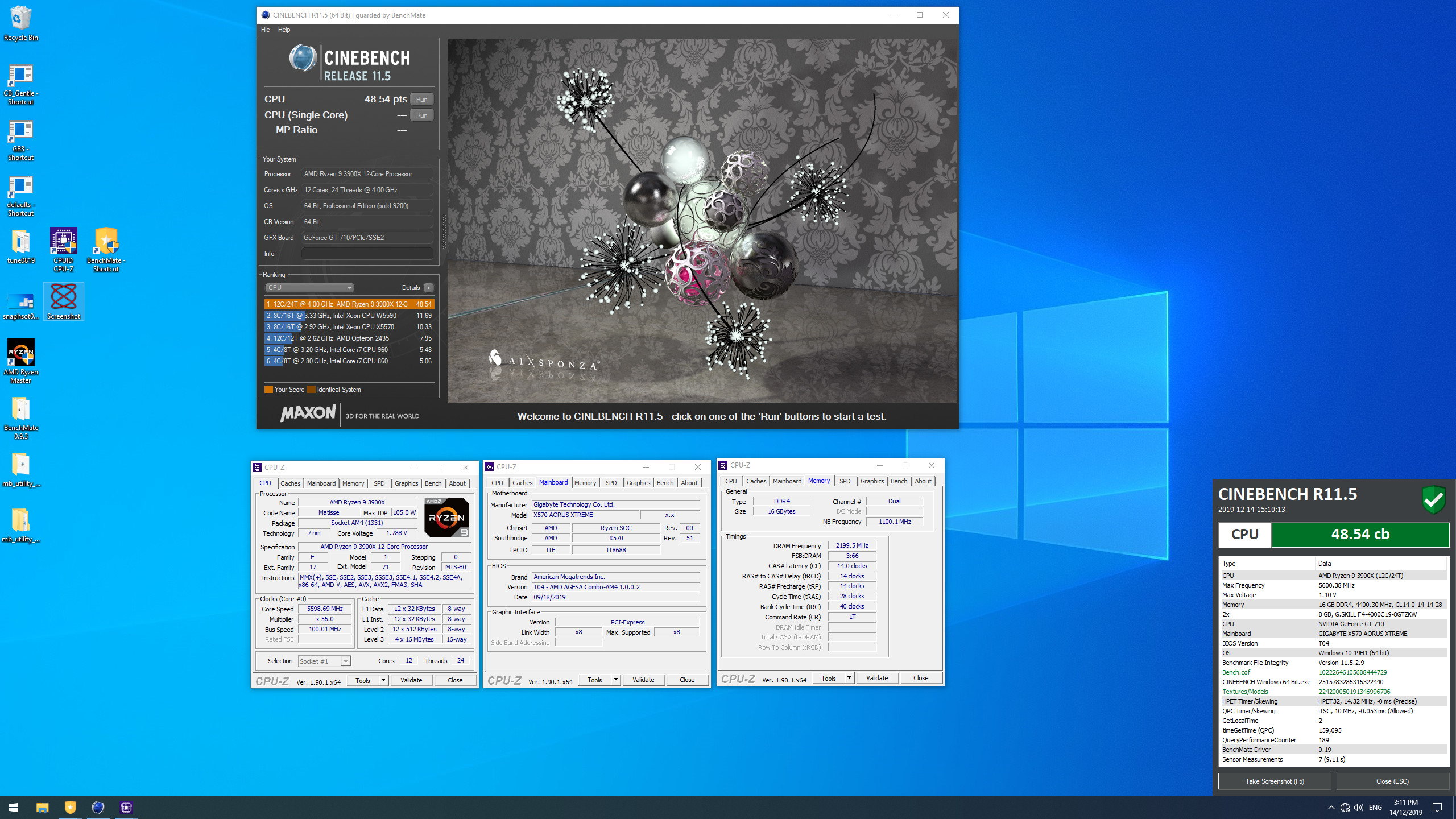
Task: Expand Tools dropdown arrow in Mainboard CPU-Z window
Action: [615, 680]
